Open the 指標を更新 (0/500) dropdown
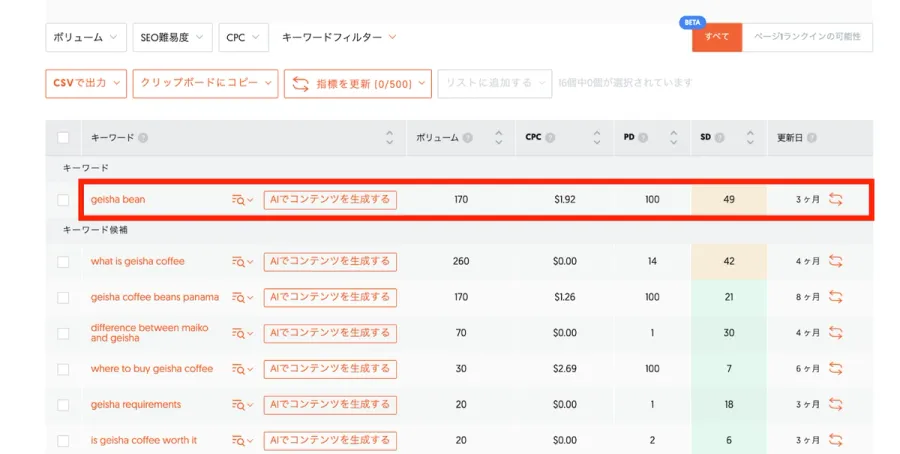900x454 pixels. point(358,84)
